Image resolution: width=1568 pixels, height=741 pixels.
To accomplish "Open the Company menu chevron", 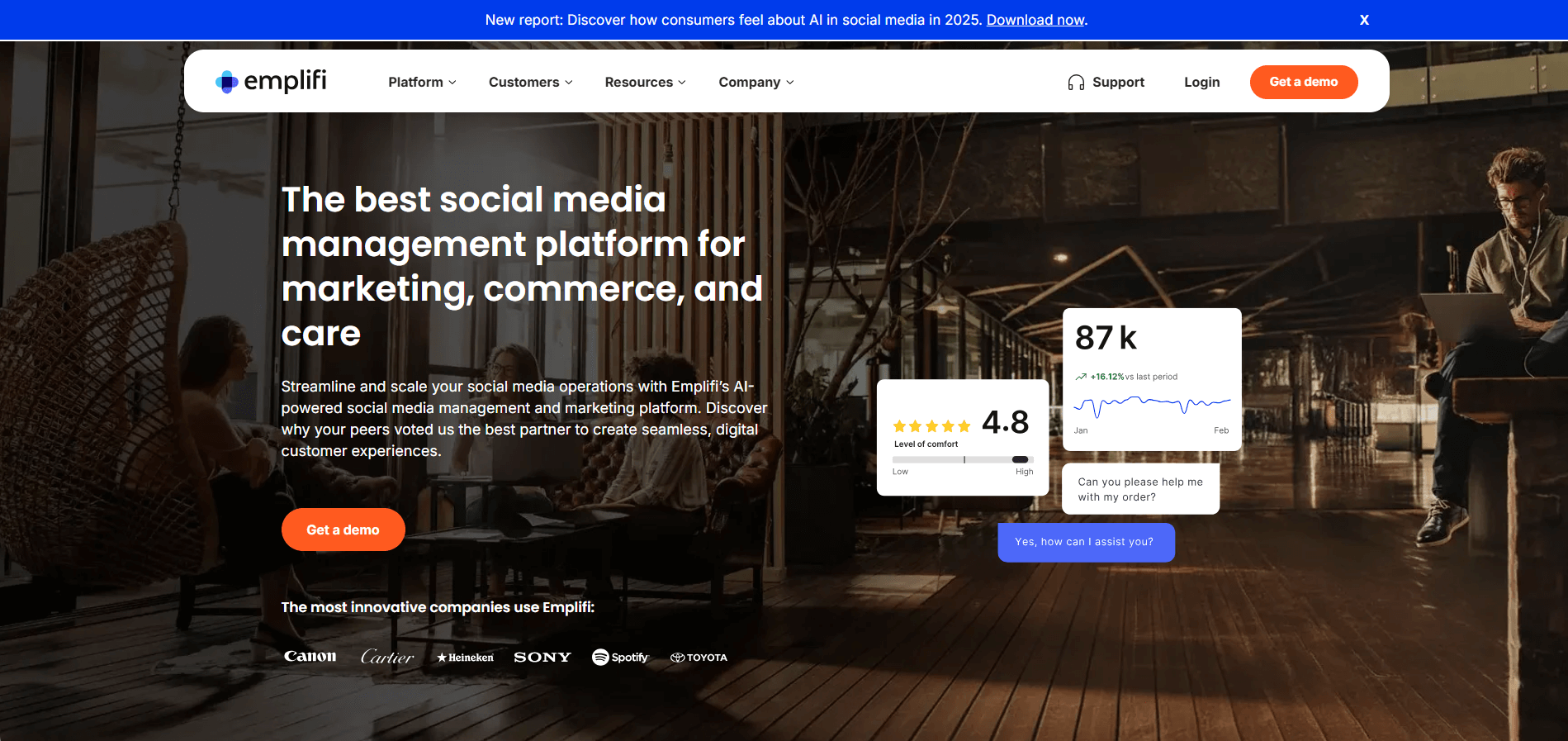I will (790, 83).
